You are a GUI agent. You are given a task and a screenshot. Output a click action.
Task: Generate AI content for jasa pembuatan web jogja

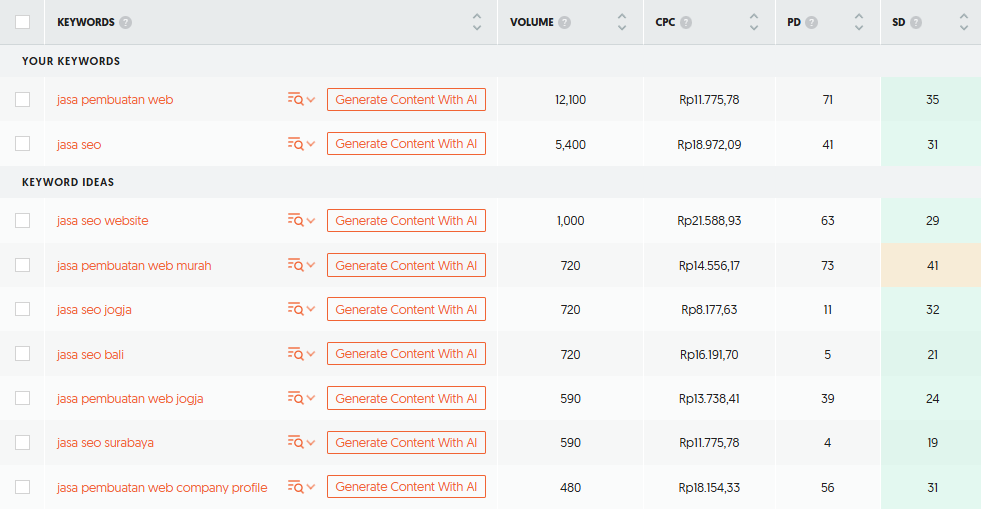pyautogui.click(x=406, y=398)
